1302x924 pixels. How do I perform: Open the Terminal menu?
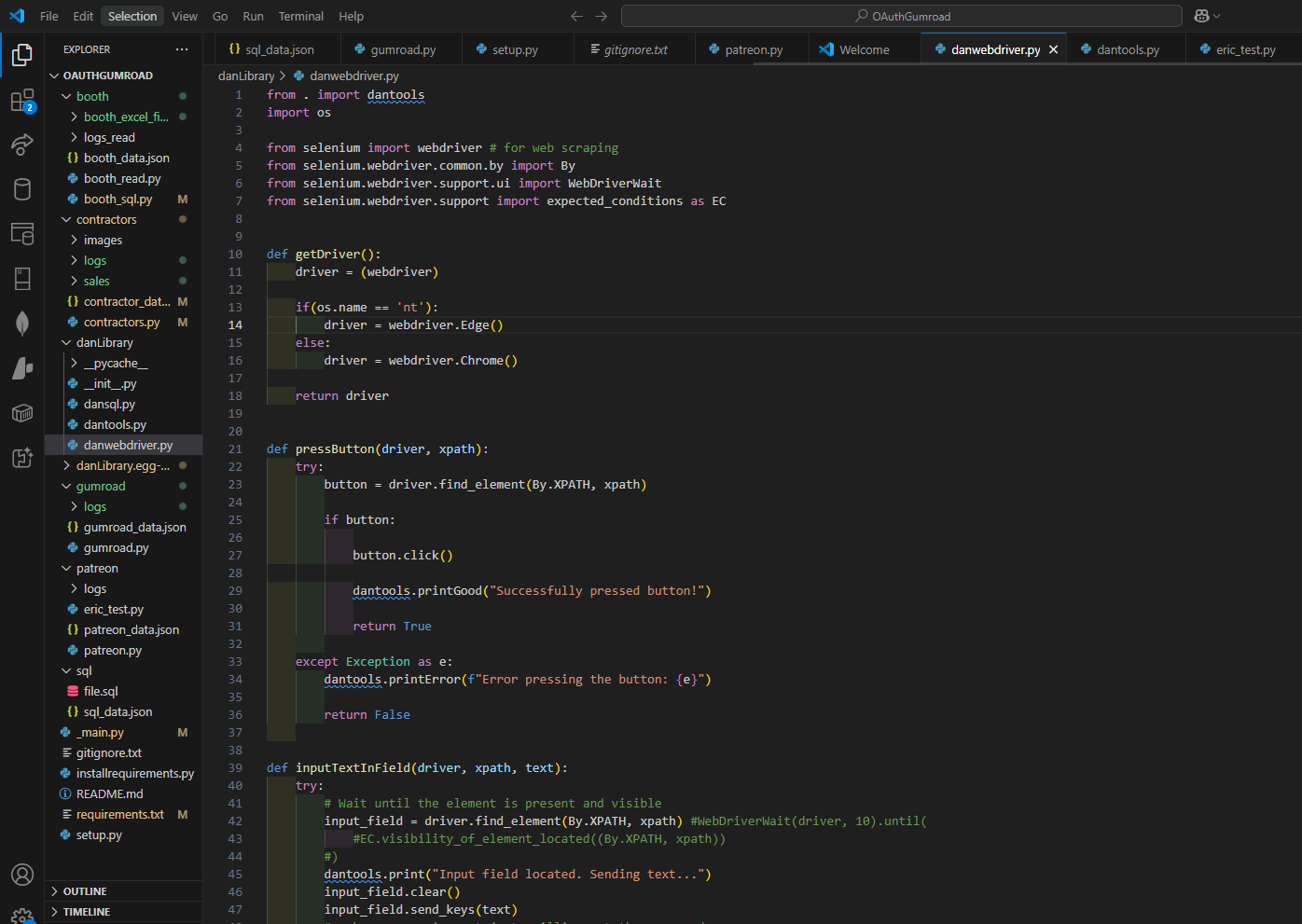(x=301, y=16)
